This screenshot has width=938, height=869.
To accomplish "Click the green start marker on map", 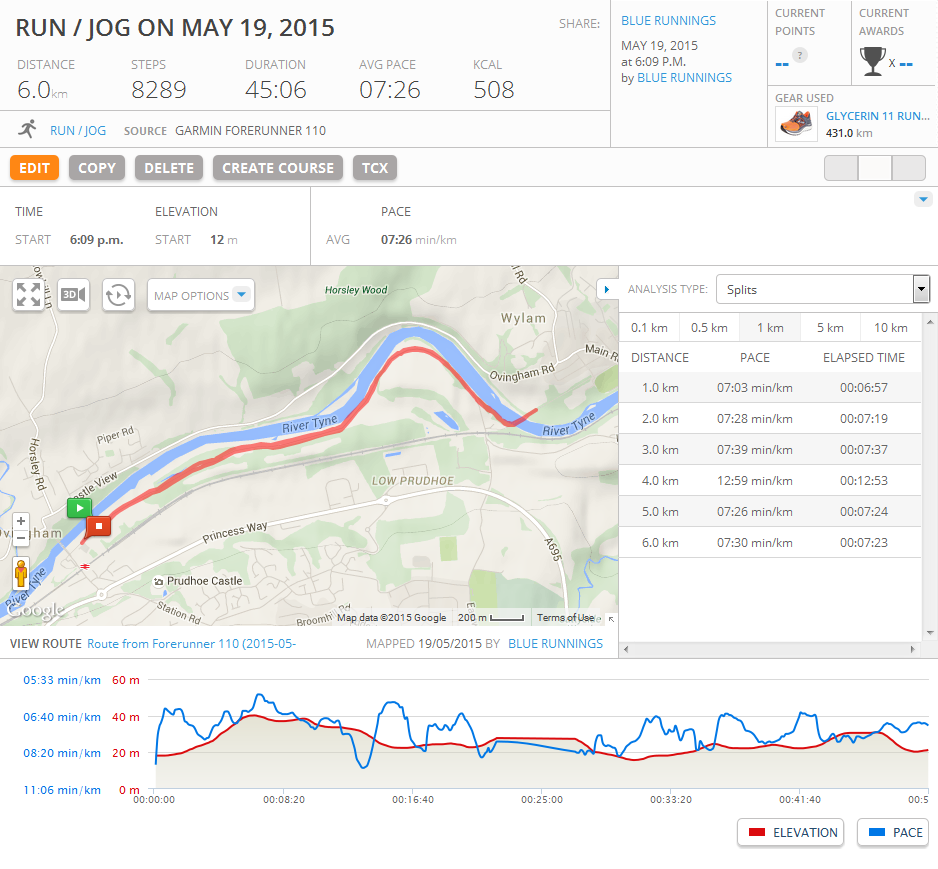I will (78, 507).
